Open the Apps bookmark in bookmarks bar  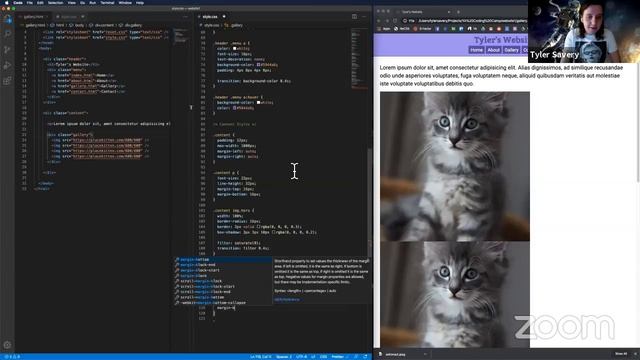coord(384,29)
